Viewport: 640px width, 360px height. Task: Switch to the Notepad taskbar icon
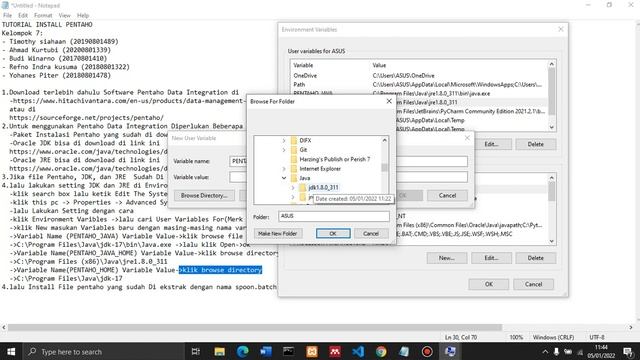[404, 351]
